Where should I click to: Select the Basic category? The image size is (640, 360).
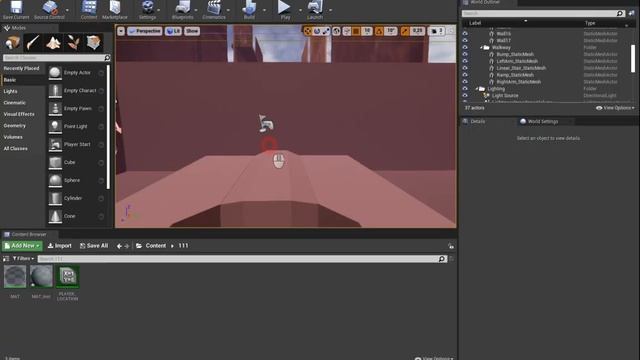coord(22,80)
